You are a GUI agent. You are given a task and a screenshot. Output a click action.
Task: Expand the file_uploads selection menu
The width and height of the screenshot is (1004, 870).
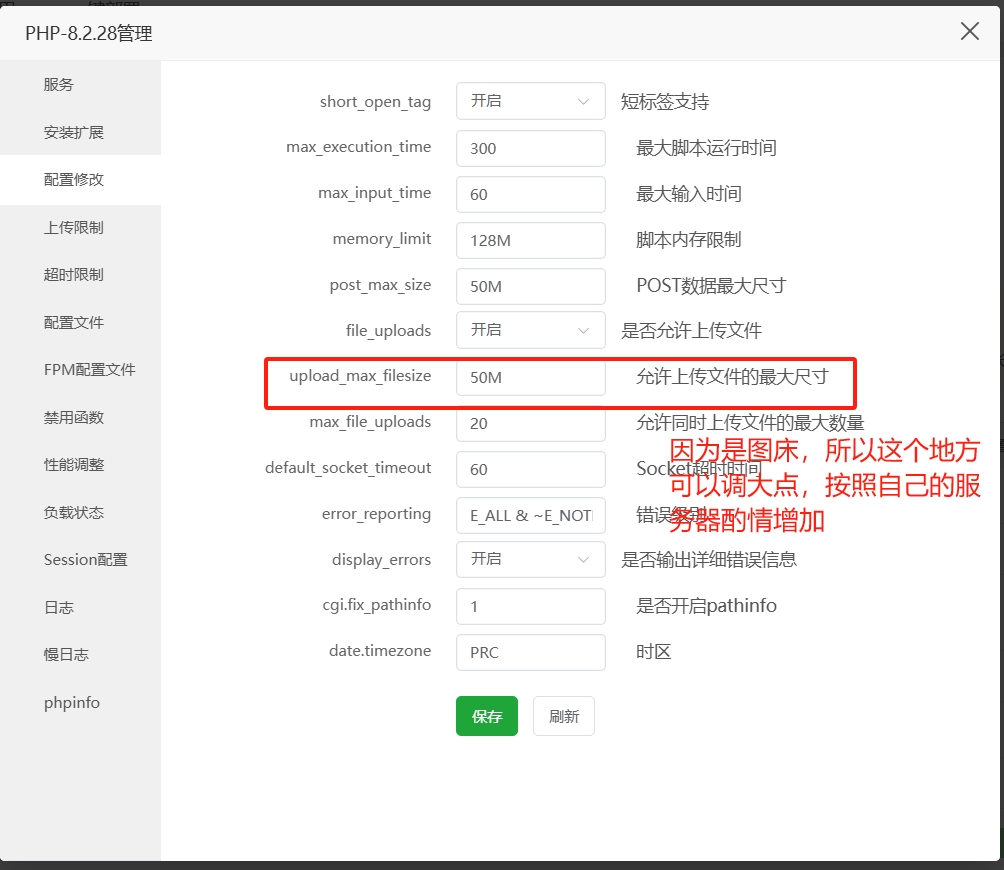point(530,330)
